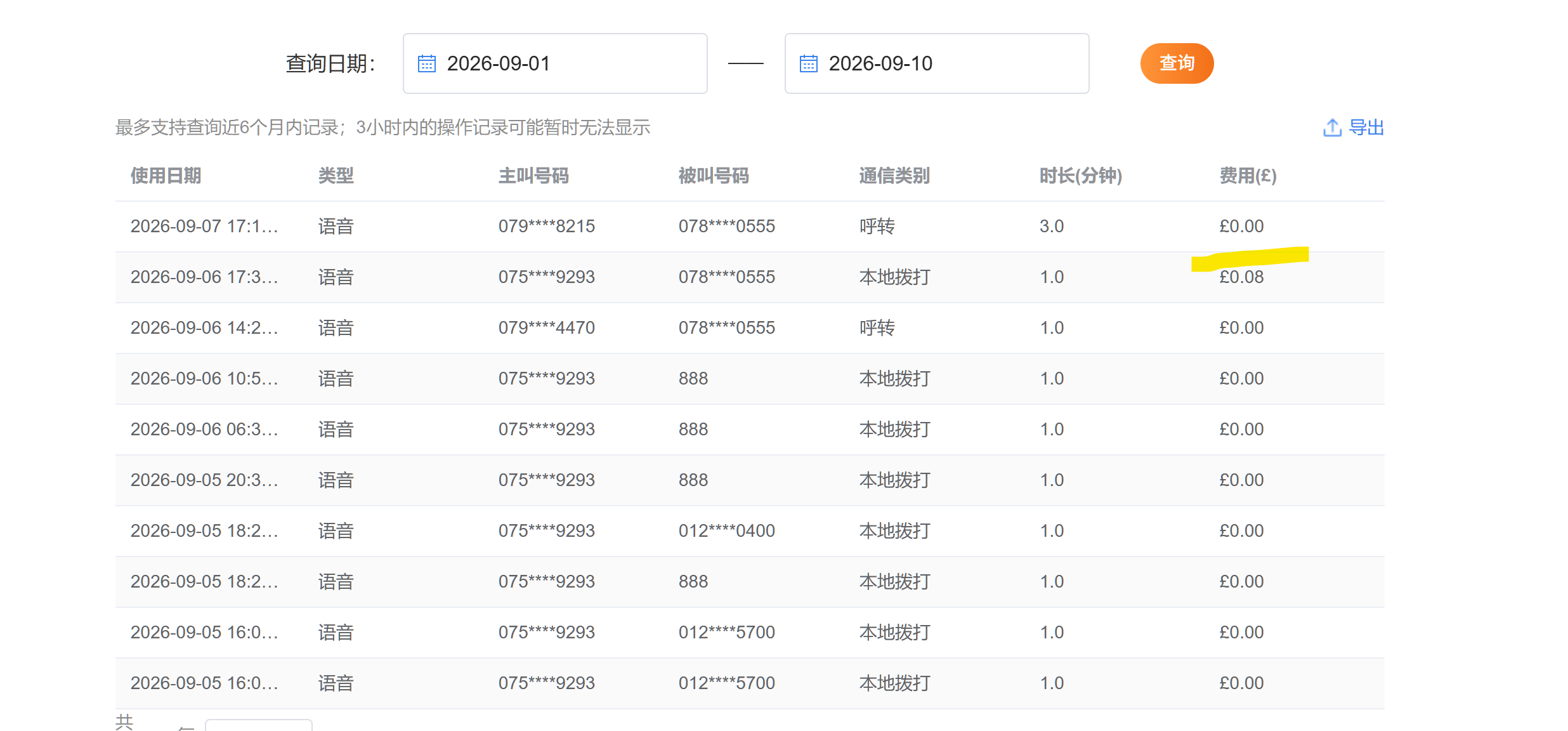Select the date cell 2026-09-06 10:5…
1568x731 pixels.
(204, 379)
